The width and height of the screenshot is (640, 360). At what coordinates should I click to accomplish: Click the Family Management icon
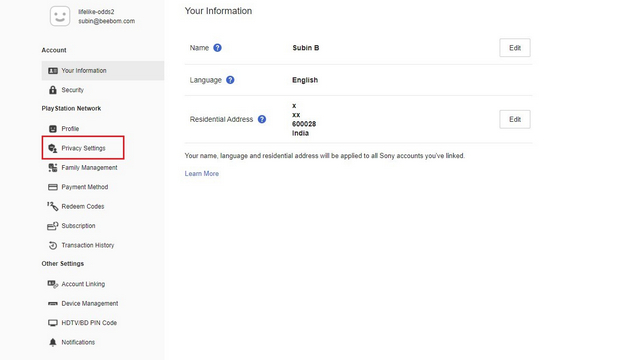[53, 167]
